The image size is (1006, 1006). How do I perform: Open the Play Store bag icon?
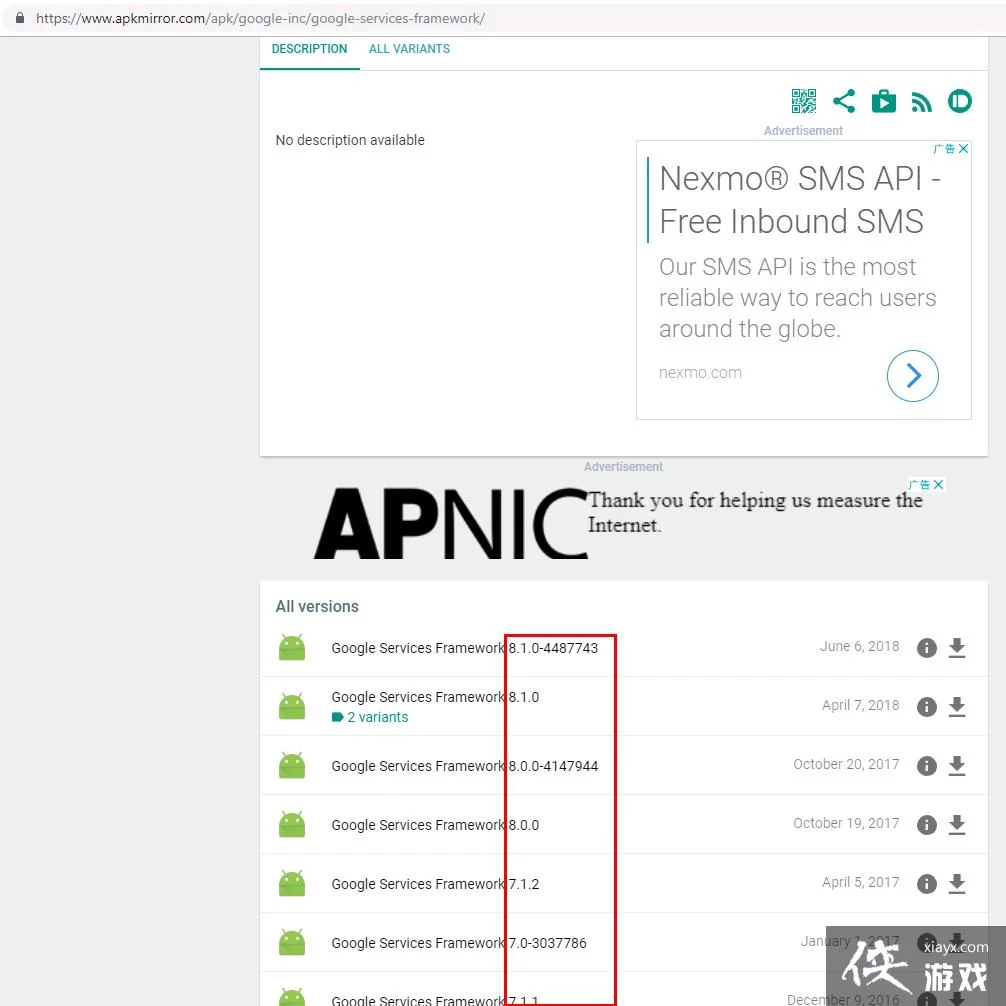tap(883, 101)
